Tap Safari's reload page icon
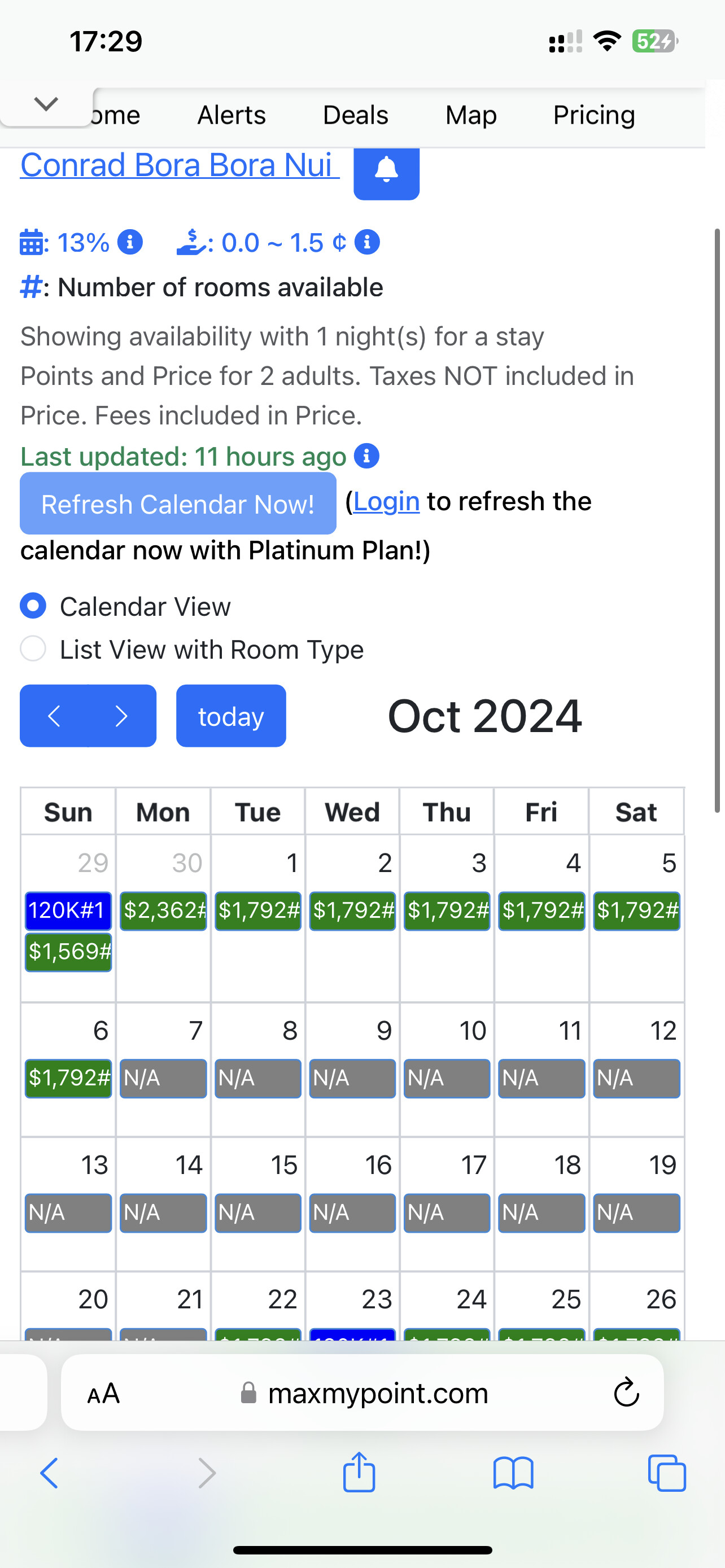Image resolution: width=725 pixels, height=1568 pixels. 626,1393
